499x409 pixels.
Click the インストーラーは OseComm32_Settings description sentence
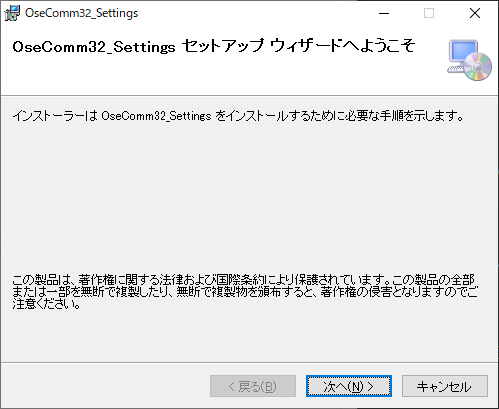[238, 116]
